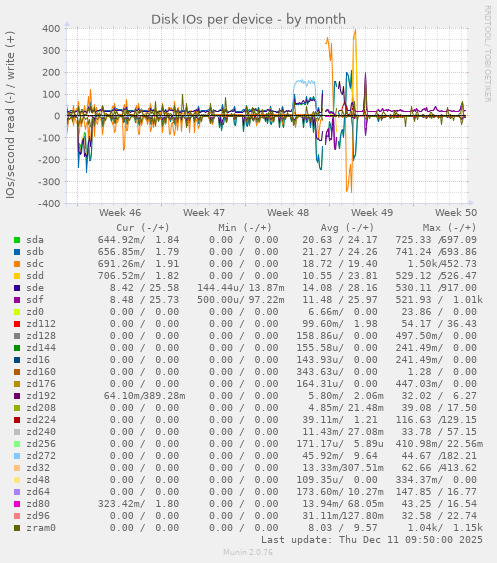
Task: Click the zram0 olive legend swatch
Action: [17, 528]
